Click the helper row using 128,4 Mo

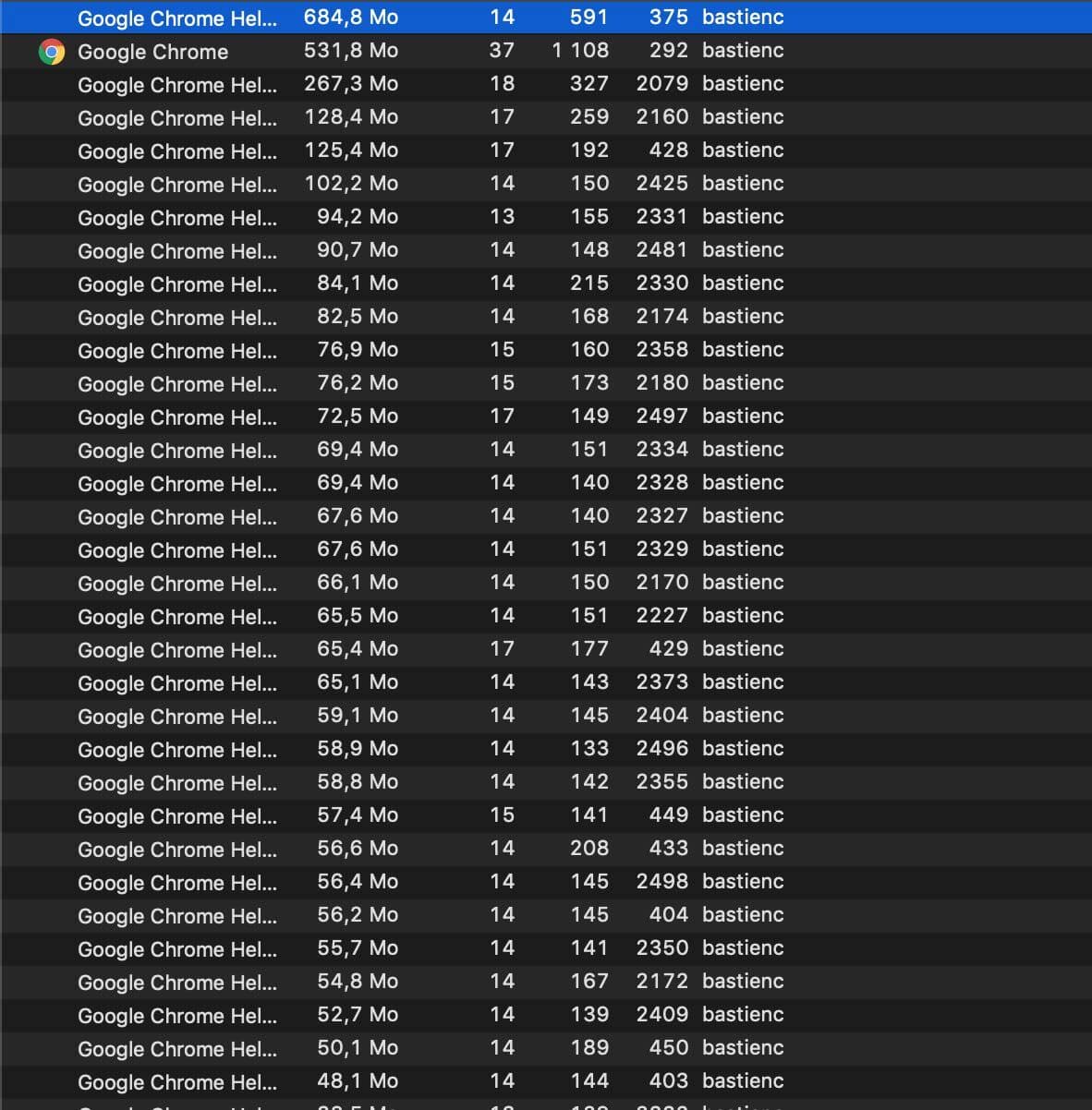tap(176, 118)
